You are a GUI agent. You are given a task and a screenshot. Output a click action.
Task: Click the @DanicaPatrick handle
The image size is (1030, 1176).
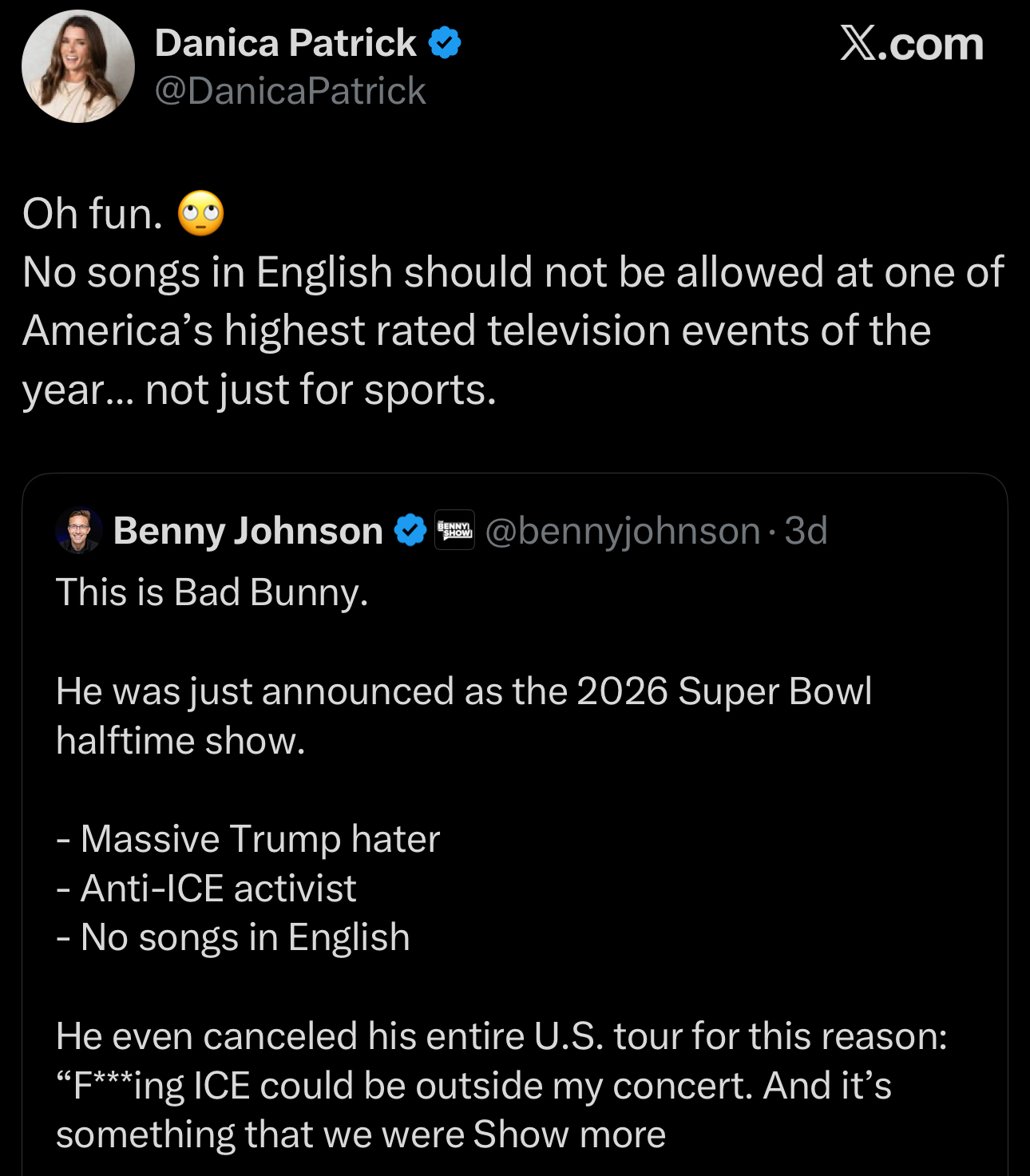[290, 91]
